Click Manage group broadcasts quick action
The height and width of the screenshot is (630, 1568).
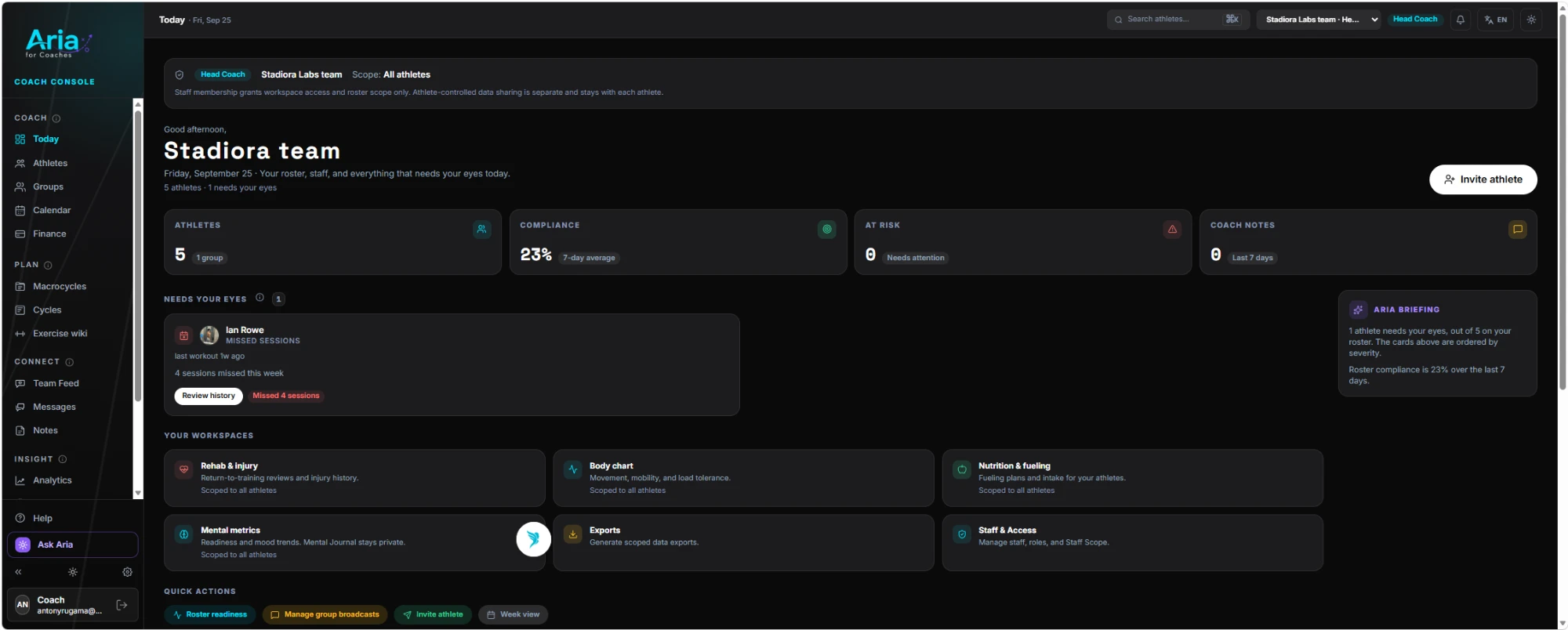(x=325, y=614)
